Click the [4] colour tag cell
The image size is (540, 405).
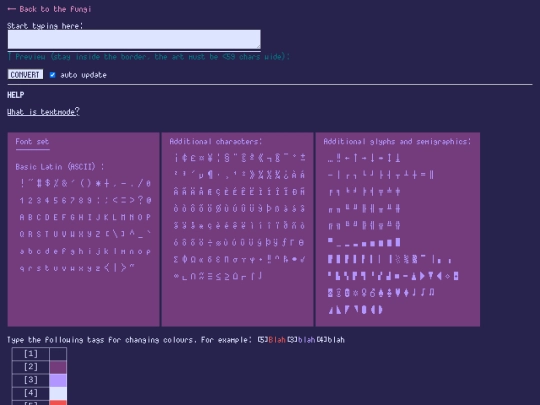pos(31,393)
